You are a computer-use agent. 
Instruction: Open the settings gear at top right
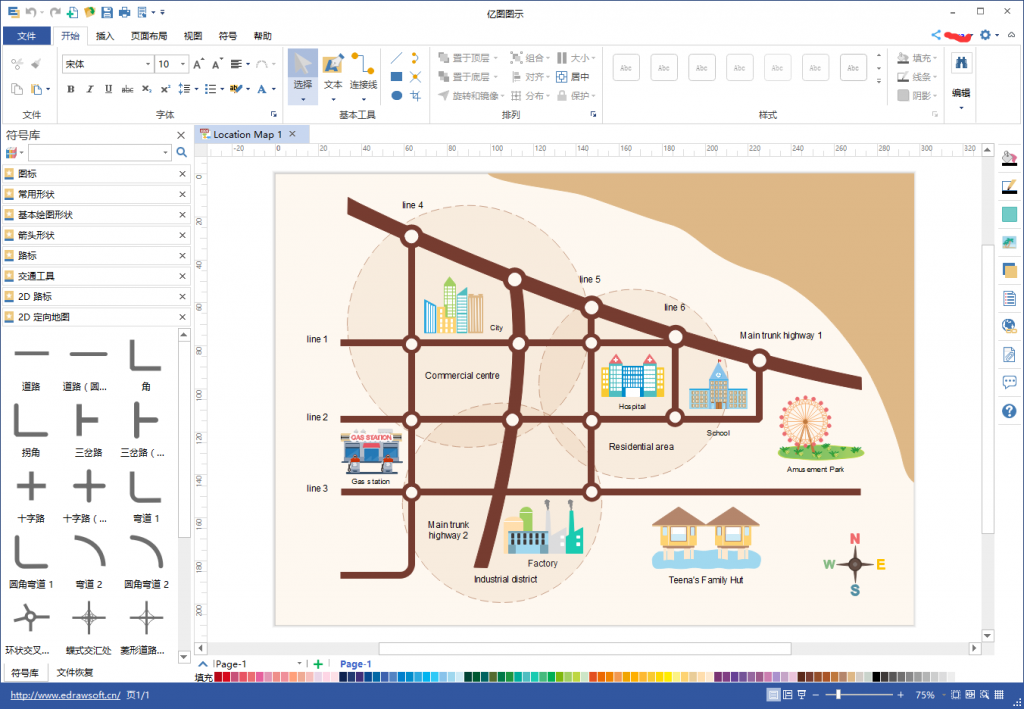coord(985,35)
